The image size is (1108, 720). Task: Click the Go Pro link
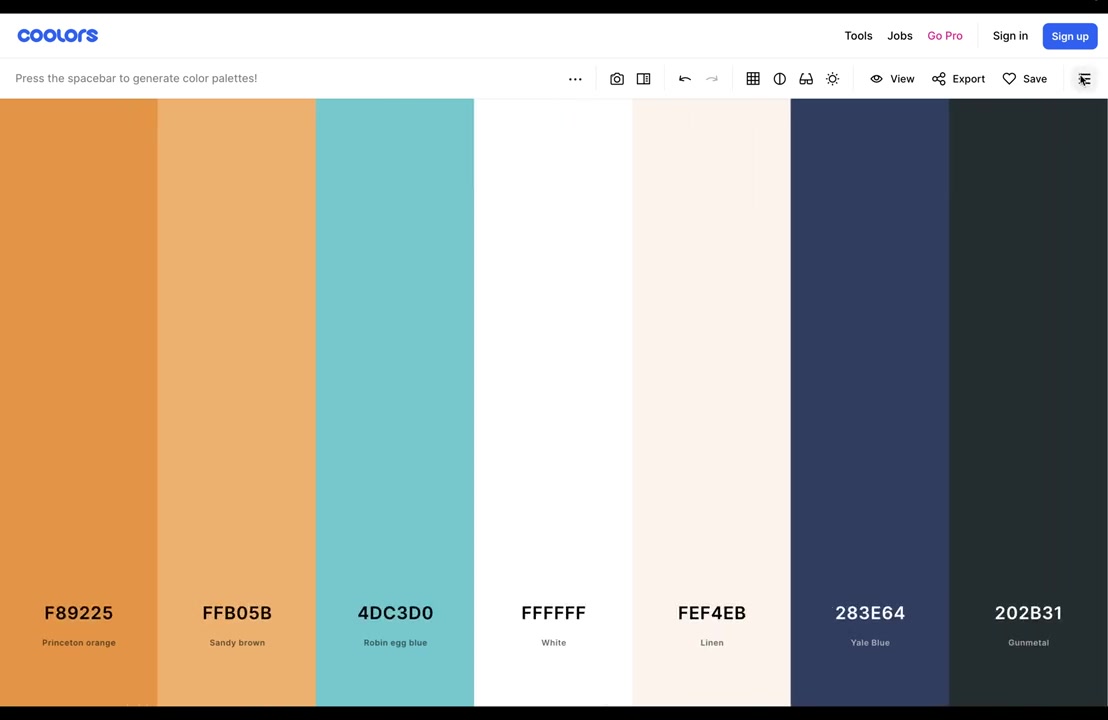(945, 36)
